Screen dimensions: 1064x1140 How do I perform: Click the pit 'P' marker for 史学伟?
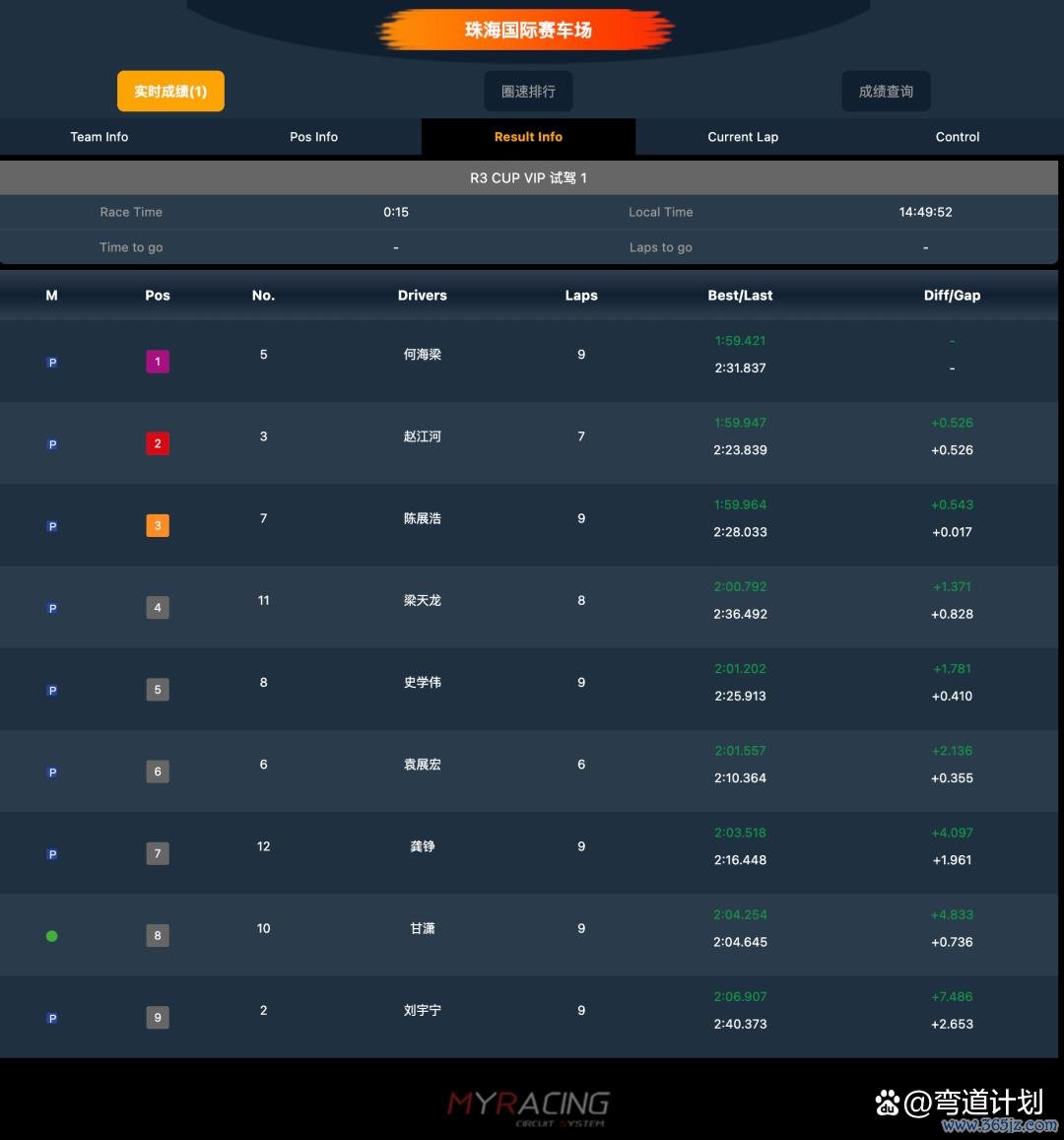[x=52, y=691]
